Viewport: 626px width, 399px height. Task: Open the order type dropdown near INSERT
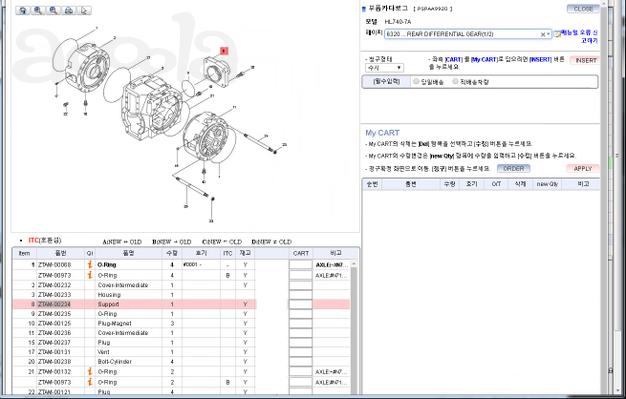[x=384, y=68]
